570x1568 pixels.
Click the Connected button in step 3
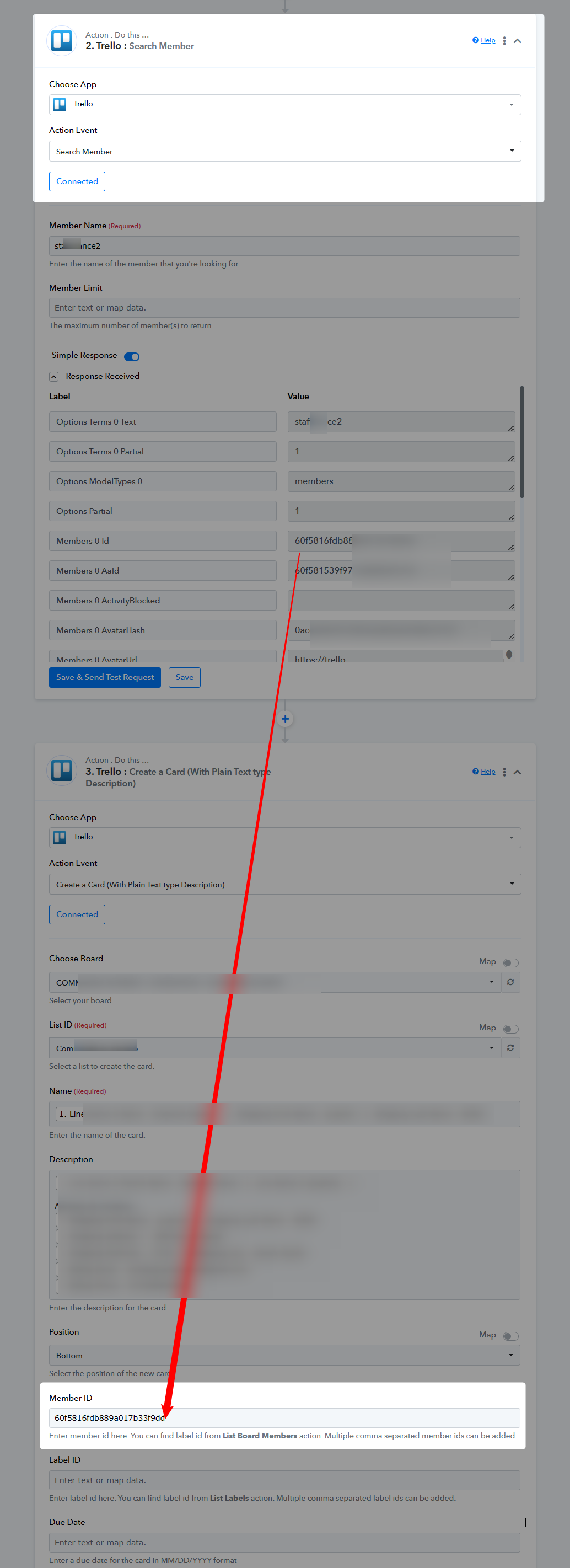click(77, 914)
